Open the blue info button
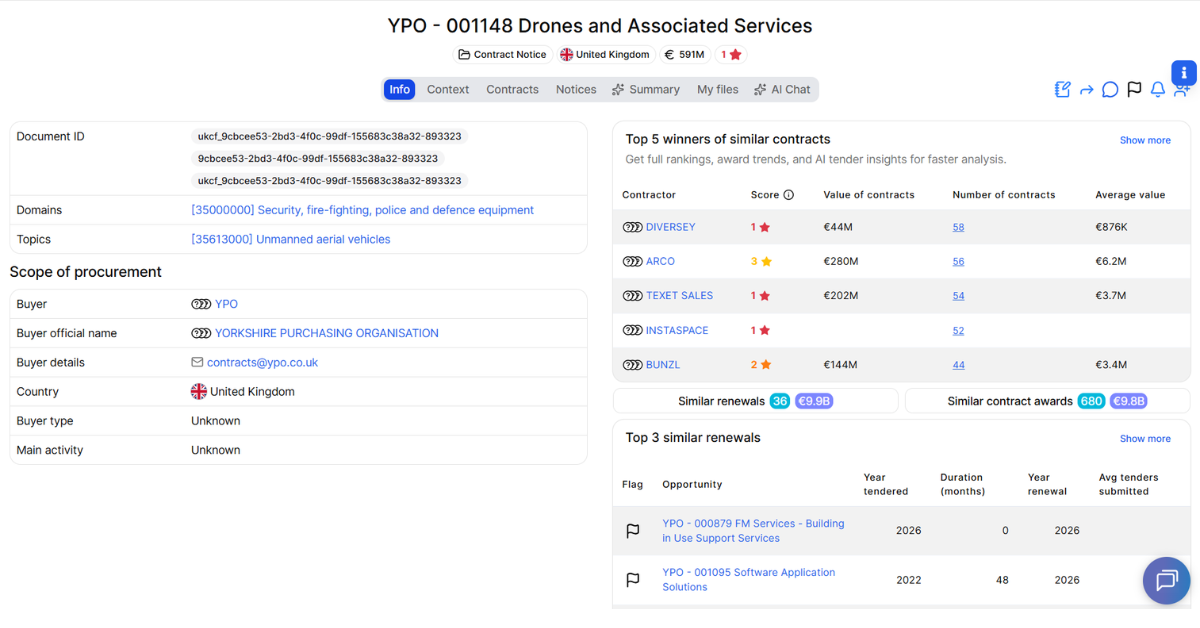Image resolution: width=1200 pixels, height=628 pixels. click(x=1184, y=73)
